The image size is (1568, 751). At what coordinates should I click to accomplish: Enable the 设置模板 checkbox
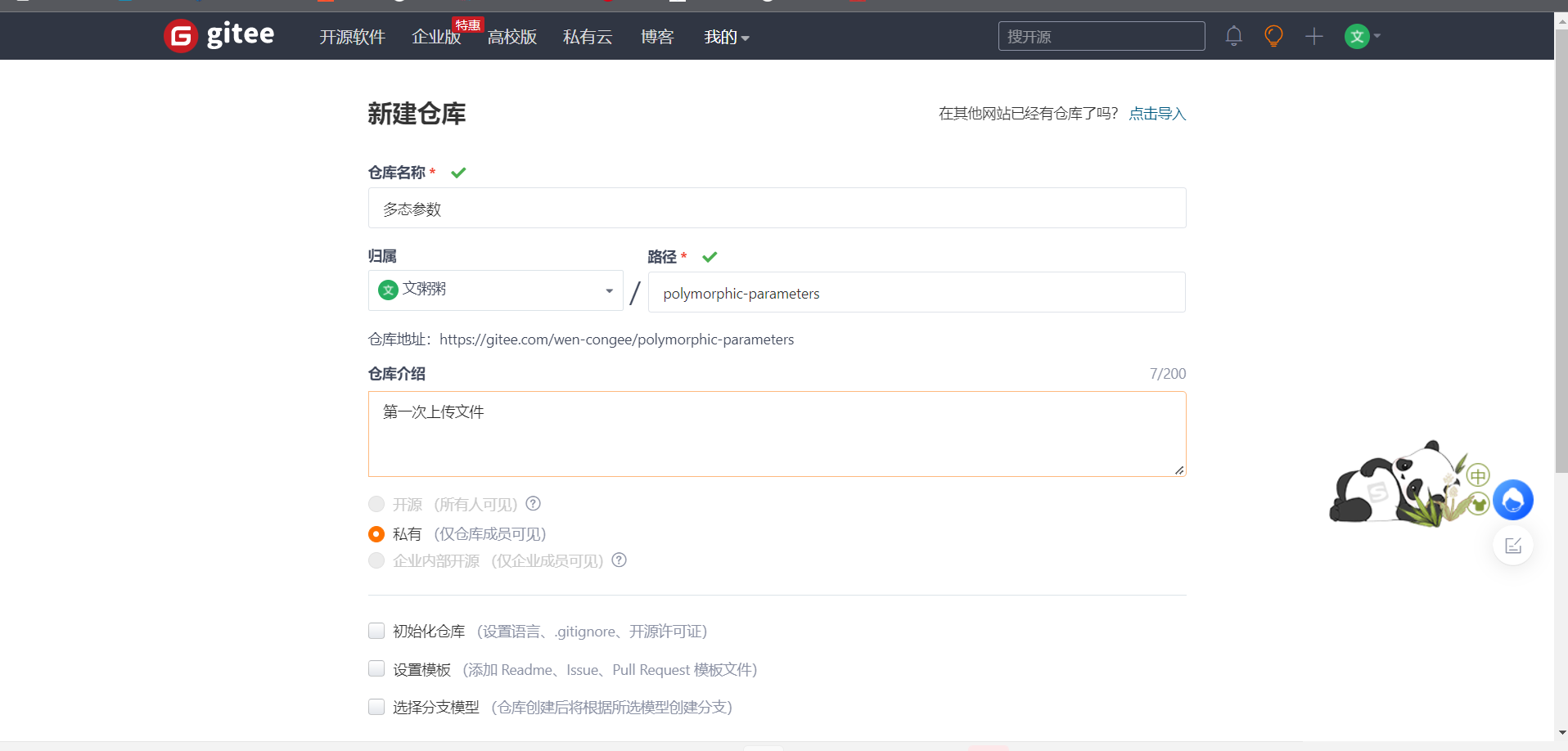(376, 668)
